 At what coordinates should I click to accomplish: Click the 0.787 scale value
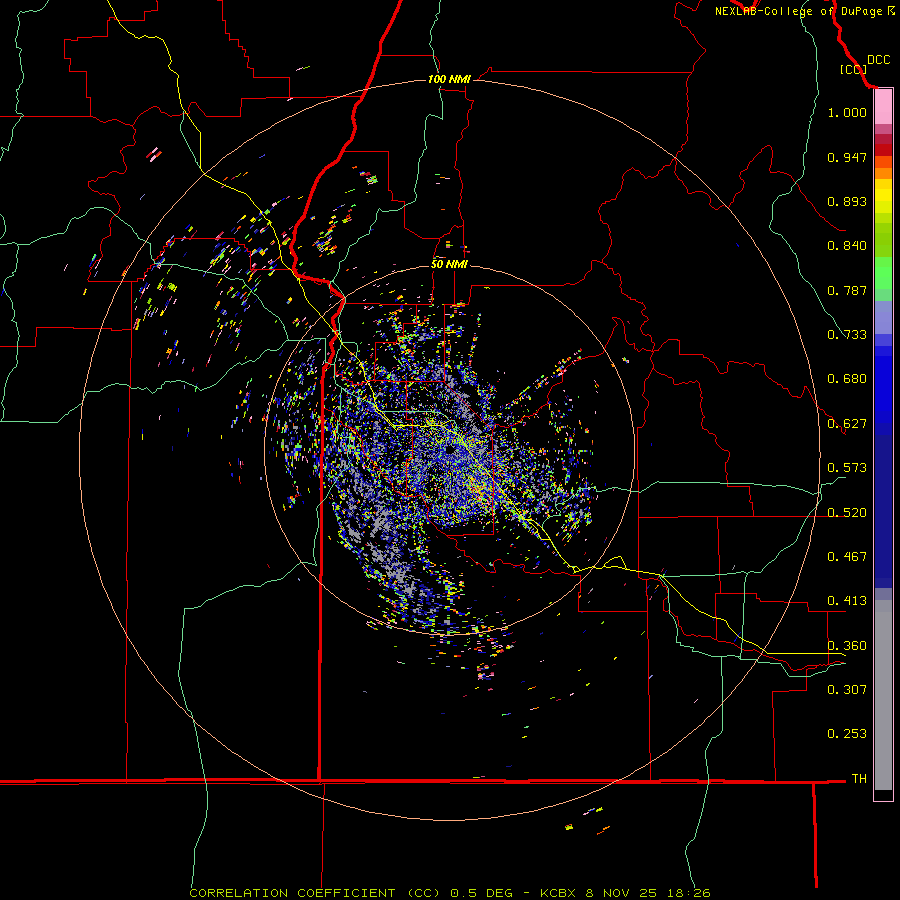tap(847, 290)
